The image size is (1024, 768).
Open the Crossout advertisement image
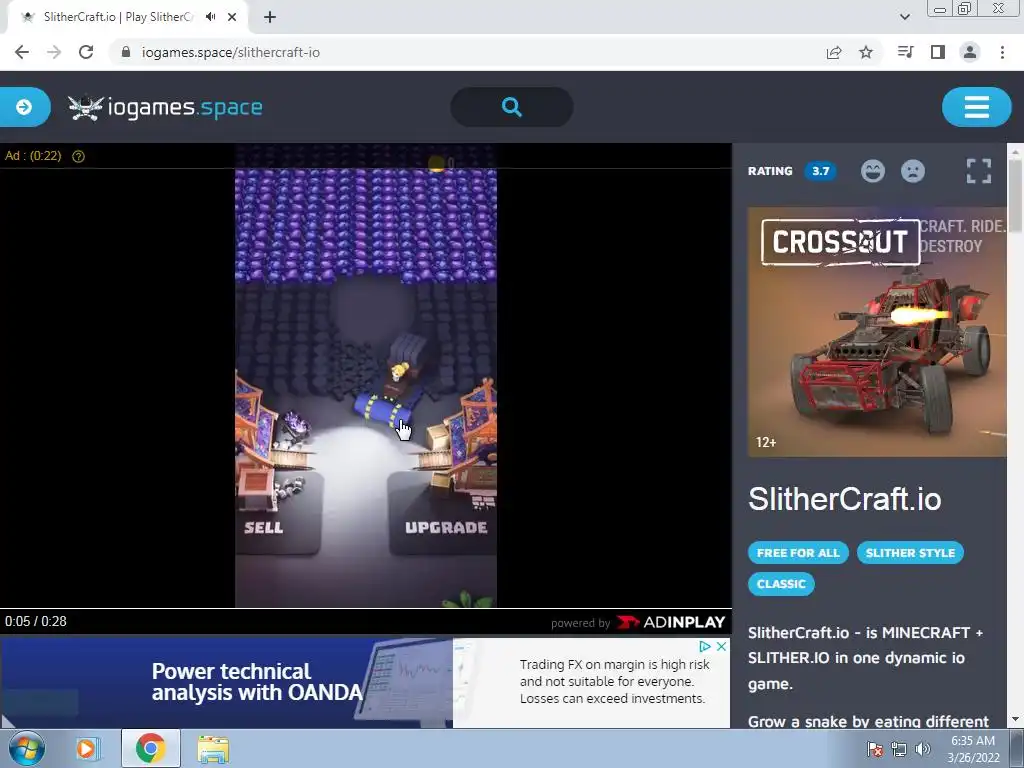[x=877, y=332]
